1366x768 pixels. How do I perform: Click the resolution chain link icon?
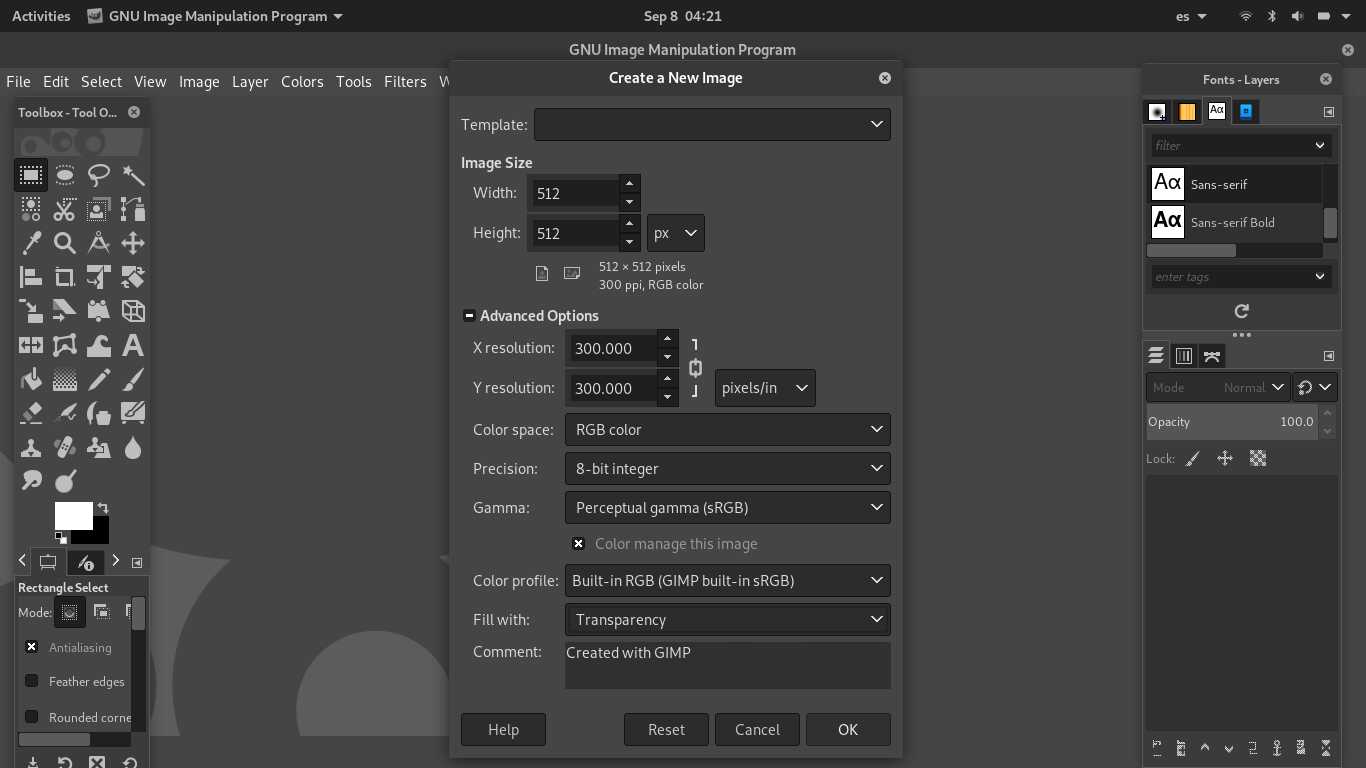point(695,368)
